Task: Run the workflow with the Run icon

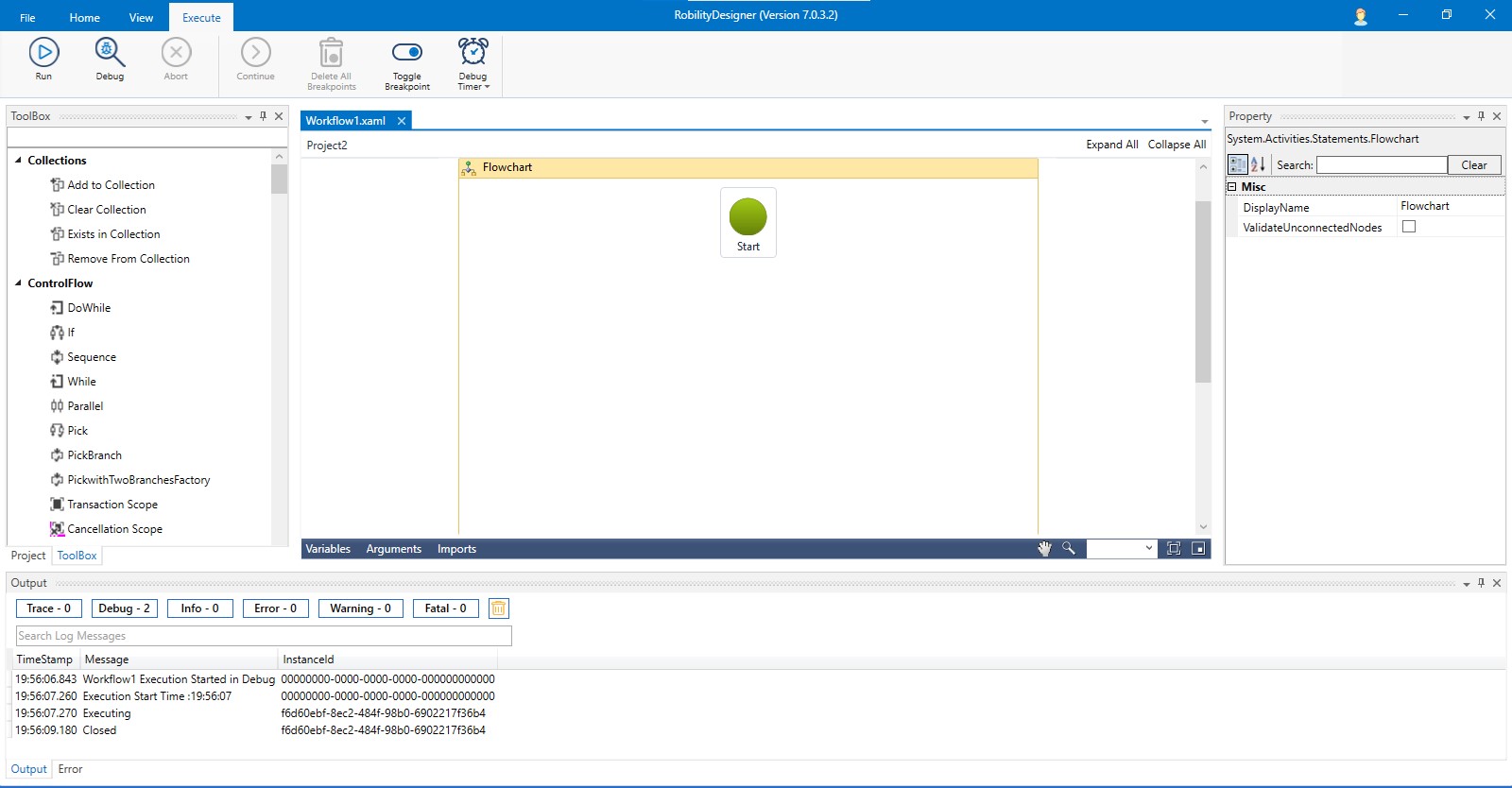Action: tap(43, 53)
